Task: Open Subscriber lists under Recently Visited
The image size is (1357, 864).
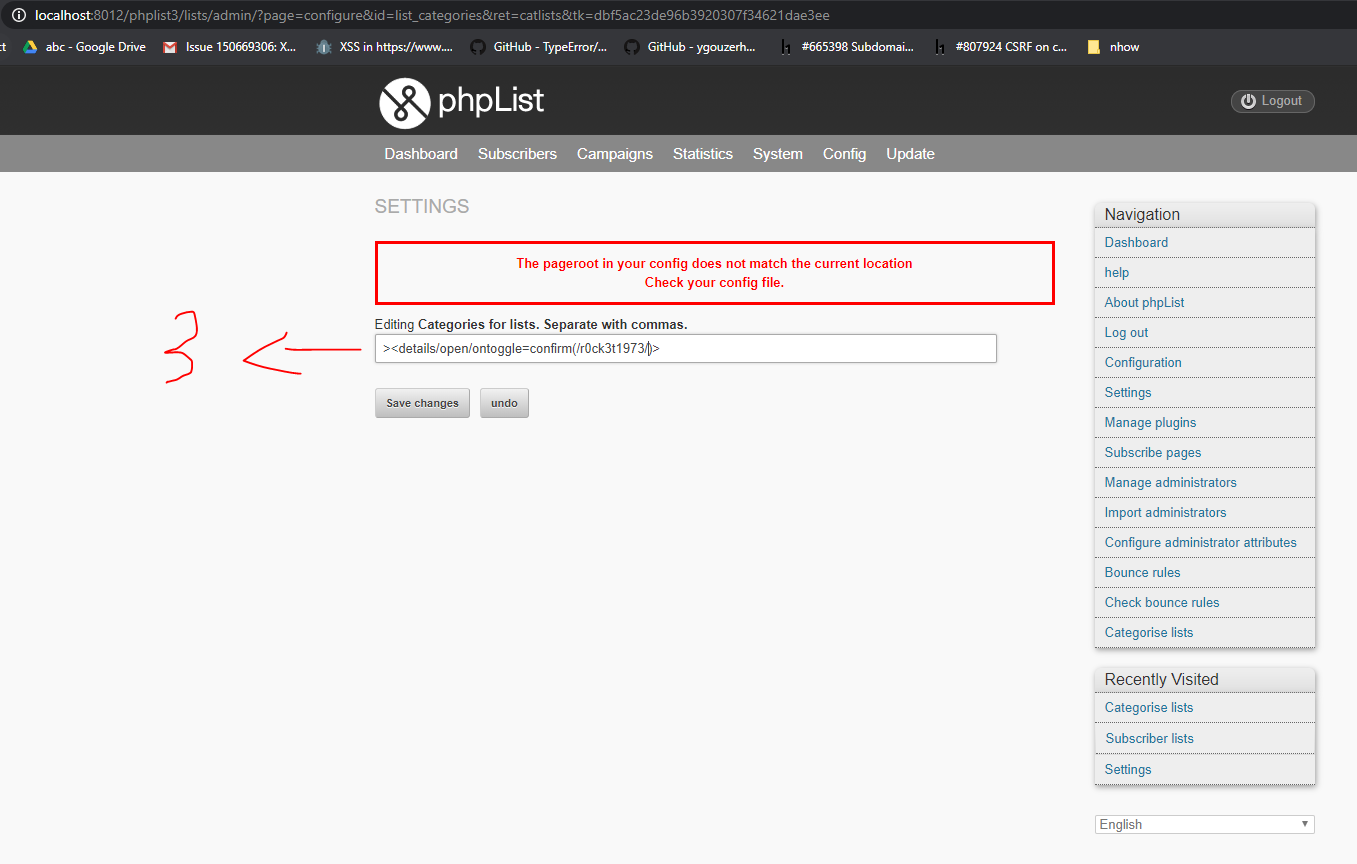Action: coord(1149,738)
